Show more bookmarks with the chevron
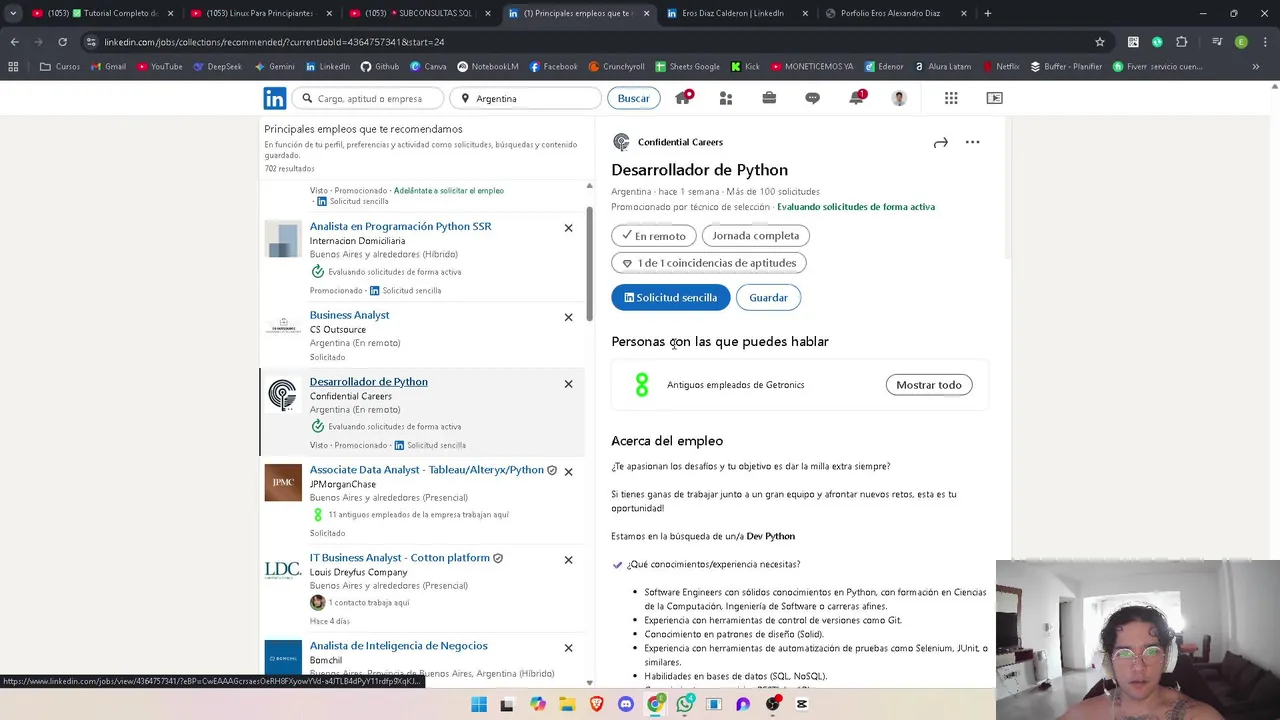1280x720 pixels. tap(1255, 67)
